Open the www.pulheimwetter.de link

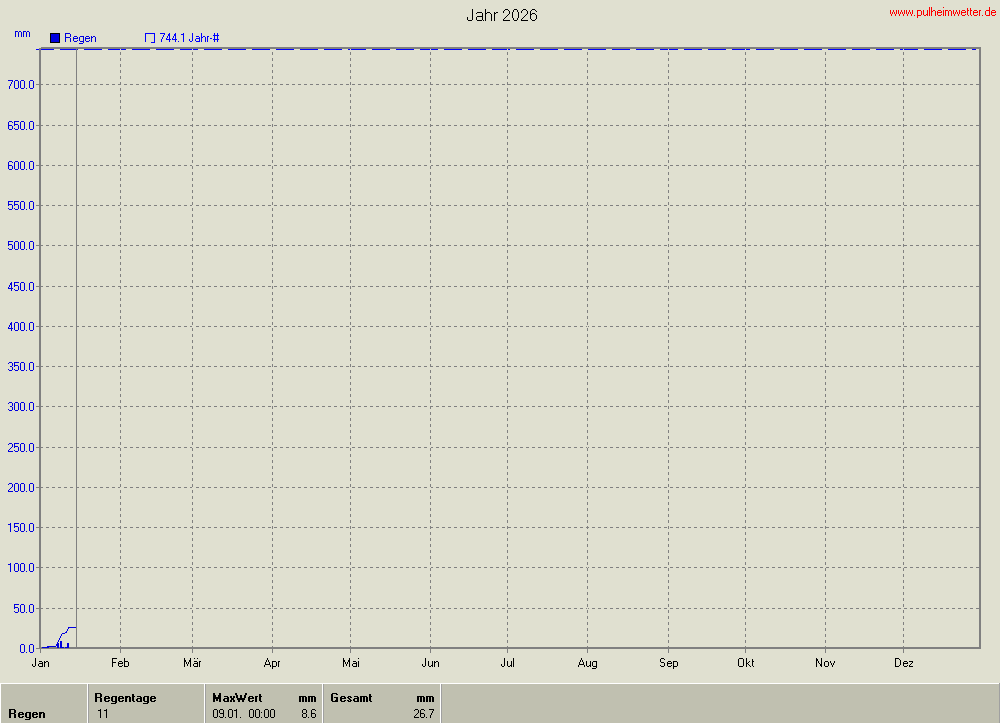pyautogui.click(x=943, y=12)
